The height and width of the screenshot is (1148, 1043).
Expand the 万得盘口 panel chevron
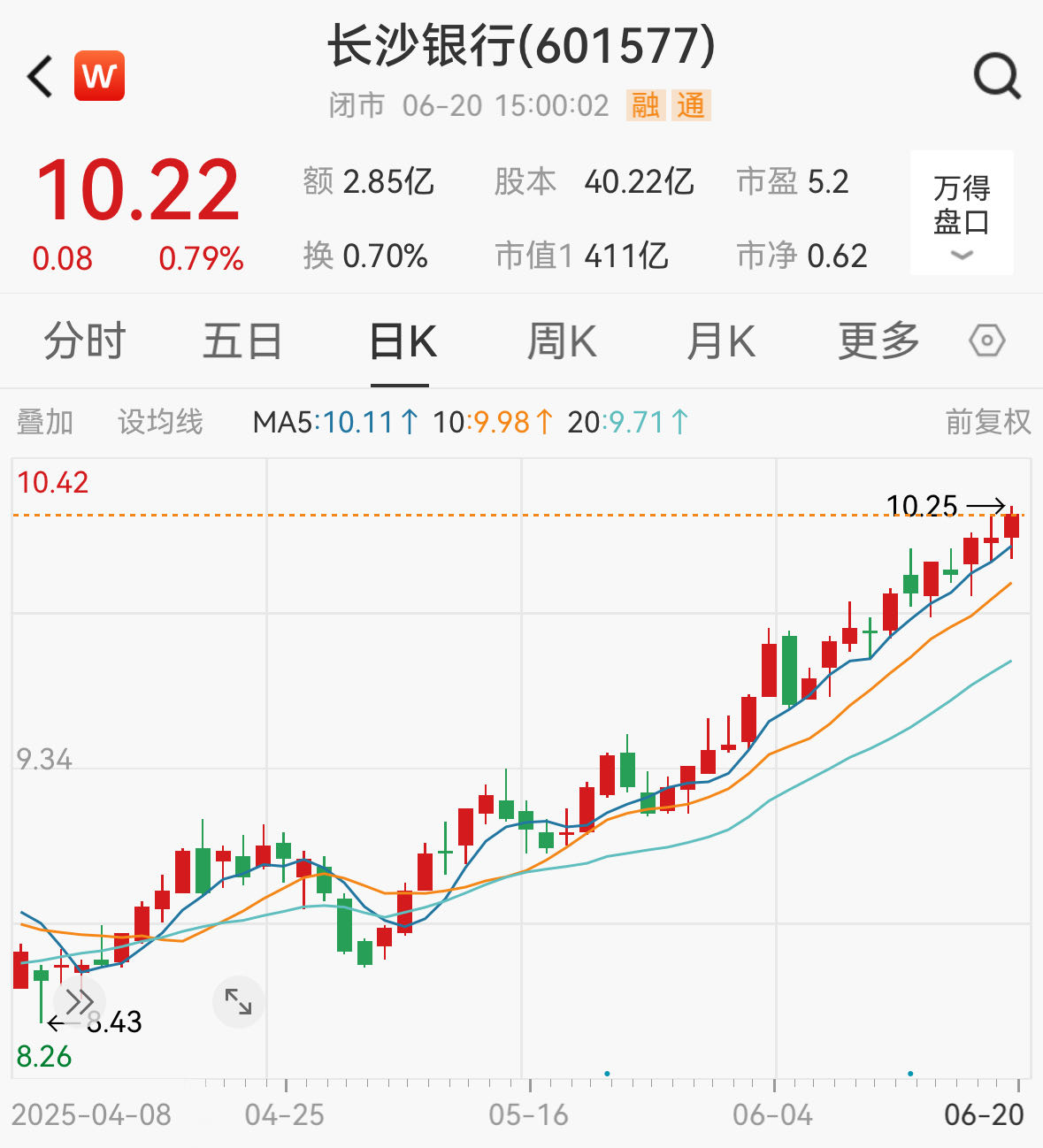coord(961,256)
